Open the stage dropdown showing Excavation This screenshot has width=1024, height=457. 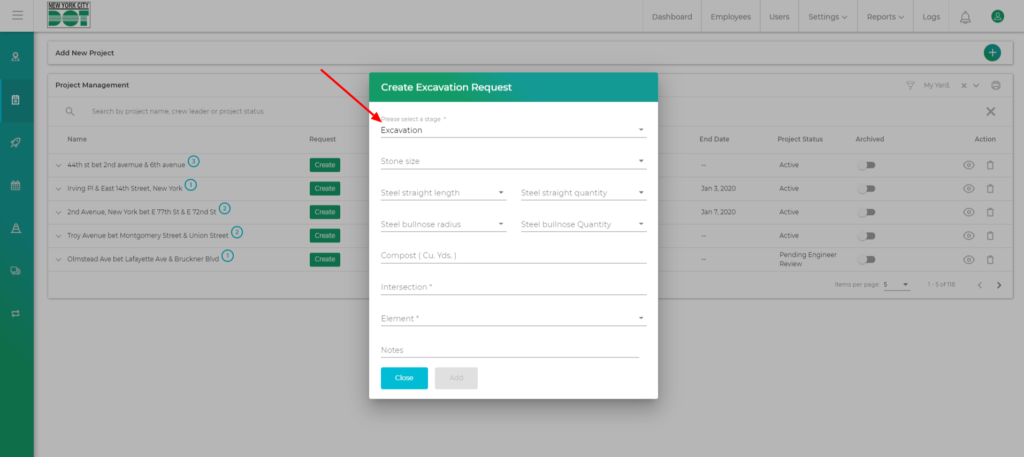tap(512, 130)
